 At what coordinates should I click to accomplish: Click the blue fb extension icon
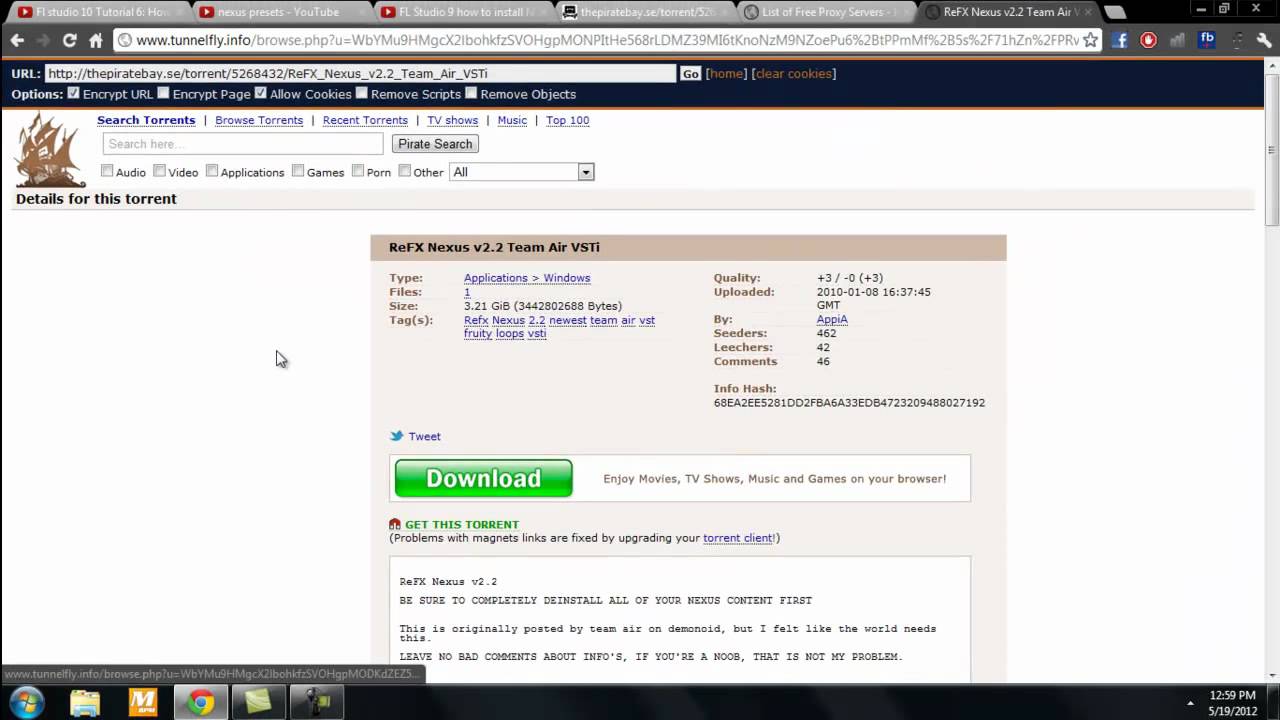(1207, 40)
